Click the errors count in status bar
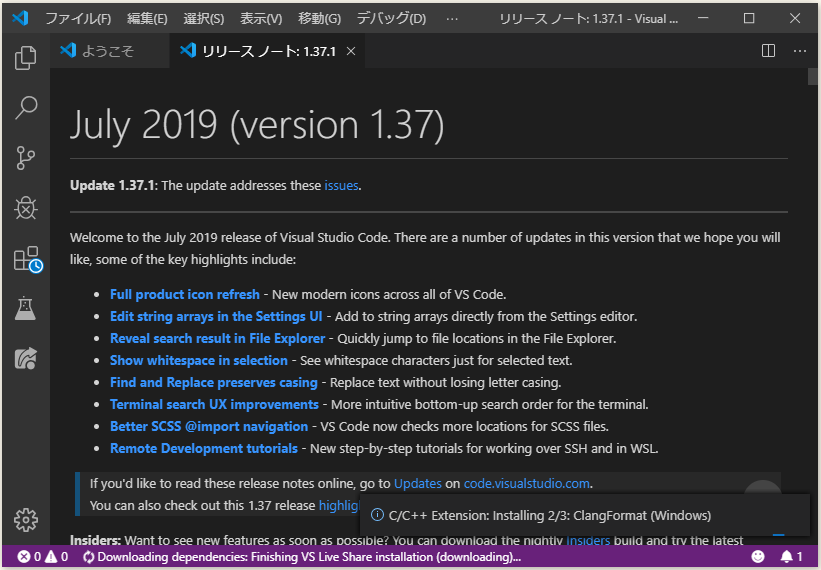This screenshot has height=570, width=821. click(x=29, y=556)
